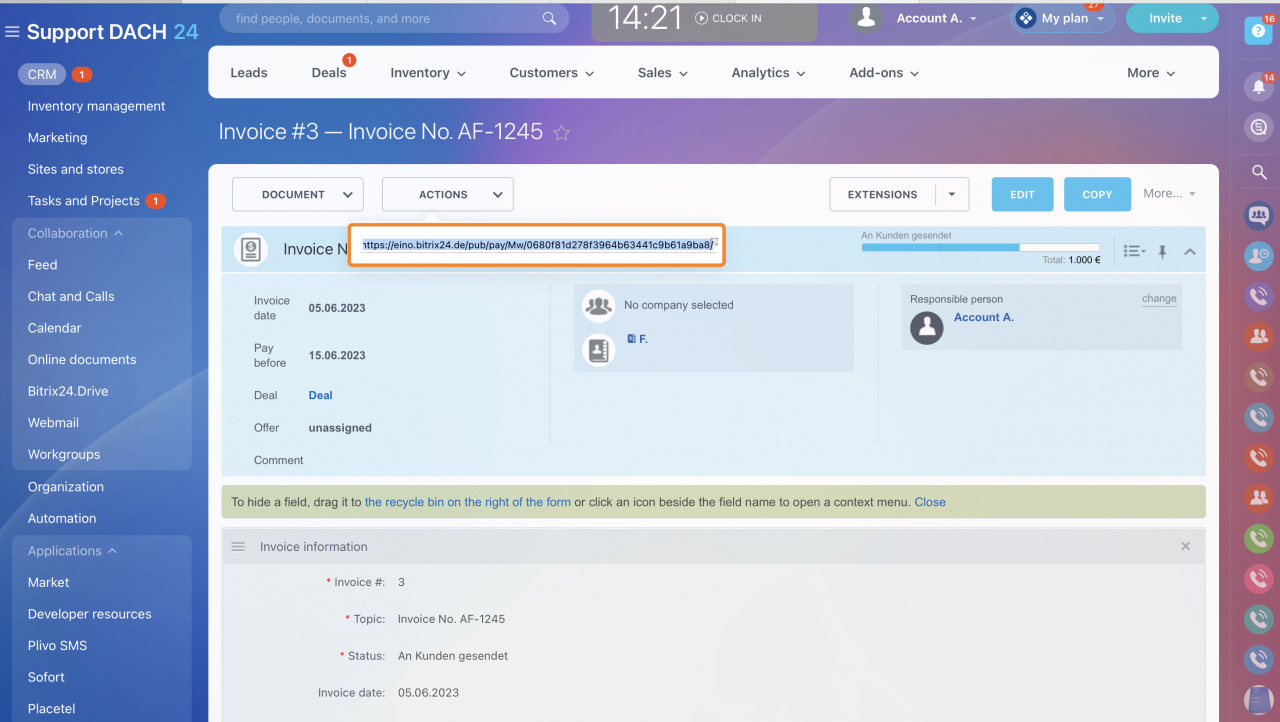Click the hamburger menu in Invoice information panel
This screenshot has width=1280, height=722.
(238, 546)
